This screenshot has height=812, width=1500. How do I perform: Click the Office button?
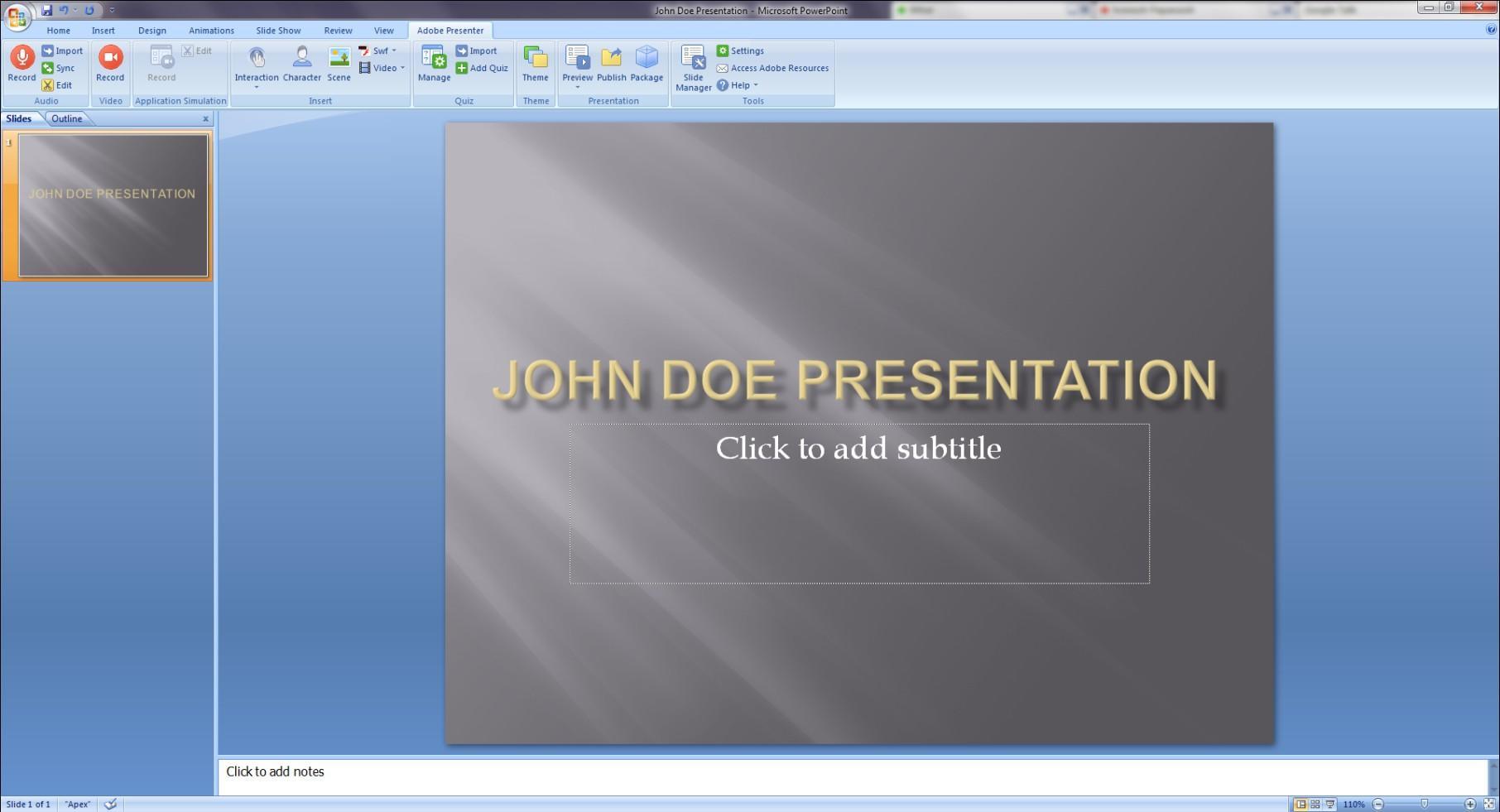tap(17, 16)
